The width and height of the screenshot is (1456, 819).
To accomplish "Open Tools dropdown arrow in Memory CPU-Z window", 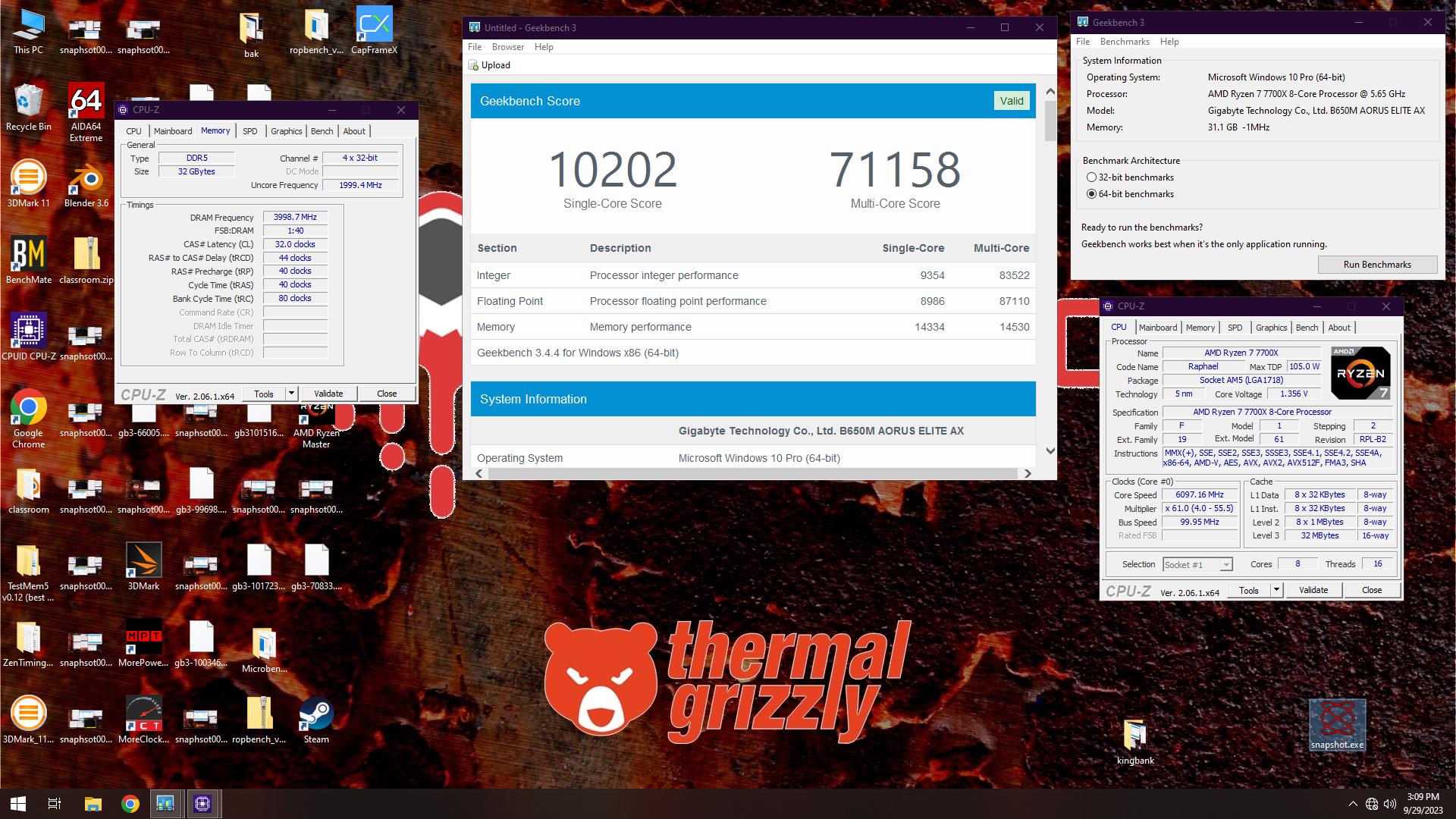I will [291, 394].
